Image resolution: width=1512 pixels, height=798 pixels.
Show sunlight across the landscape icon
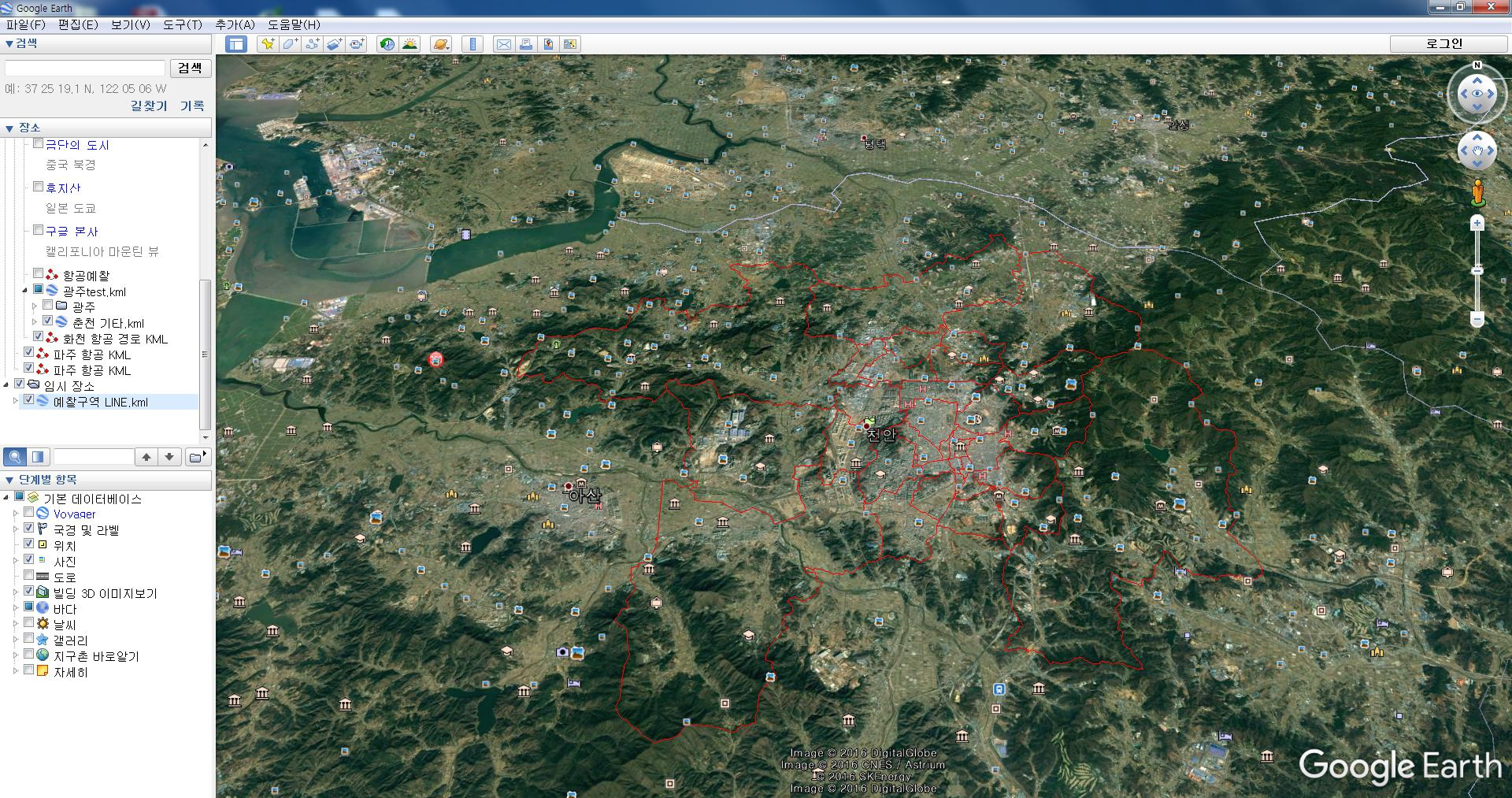tap(409, 44)
